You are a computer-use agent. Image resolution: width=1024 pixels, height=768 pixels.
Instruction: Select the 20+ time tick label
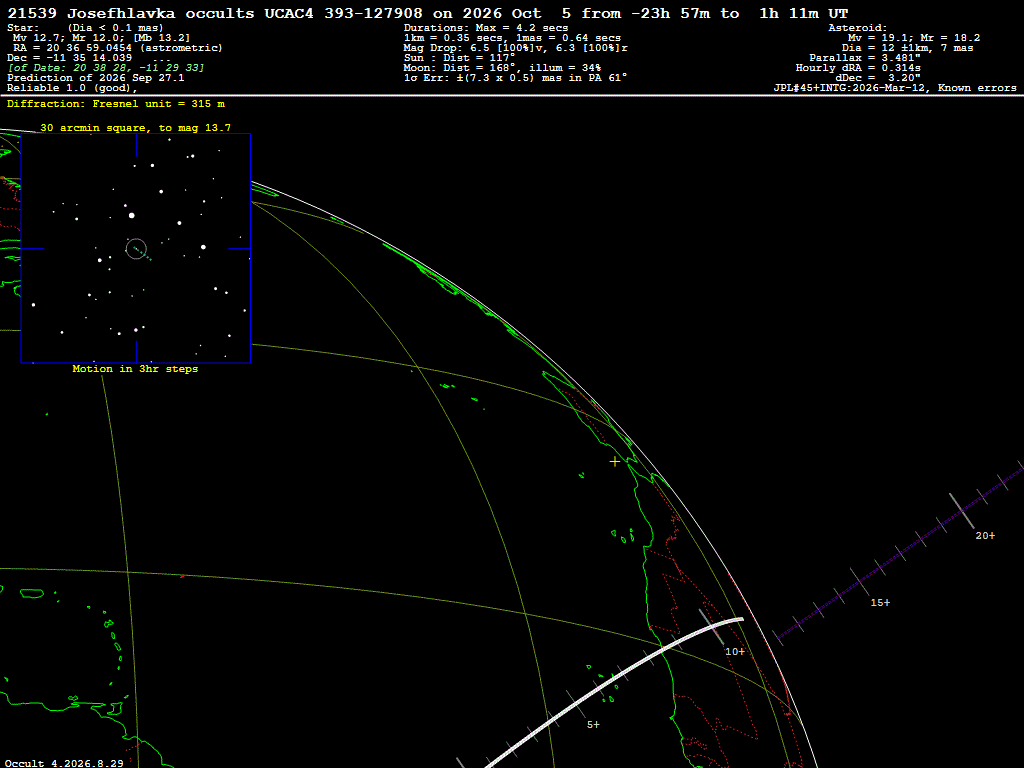(x=985, y=536)
